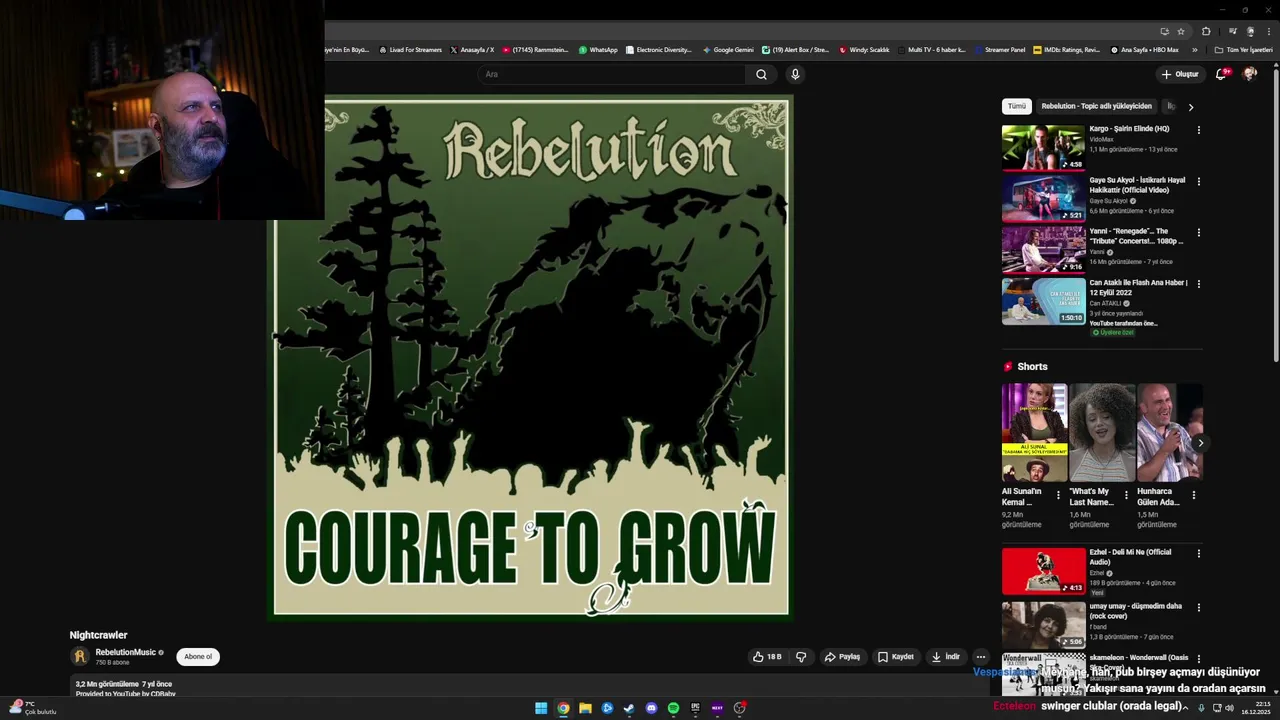Screen dimensions: 1280x720
Task: Start voice search with the microphone icon
Action: pyautogui.click(x=795, y=74)
